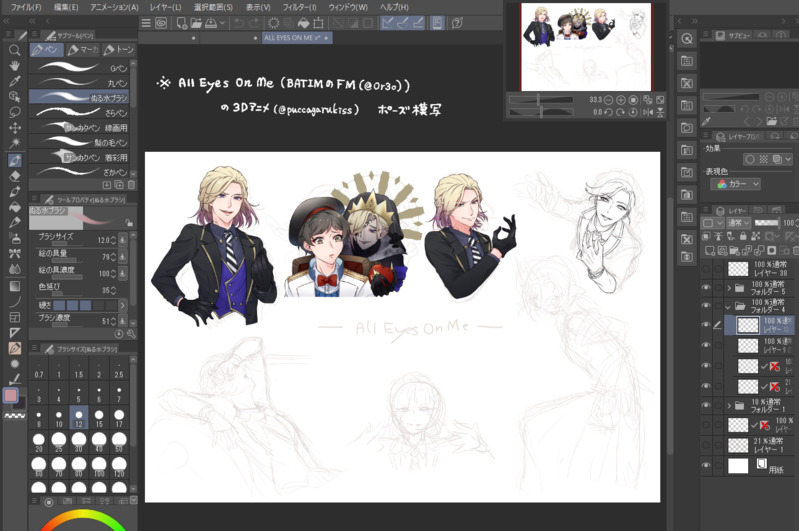Select the Lasso selection tool

[x=14, y=112]
